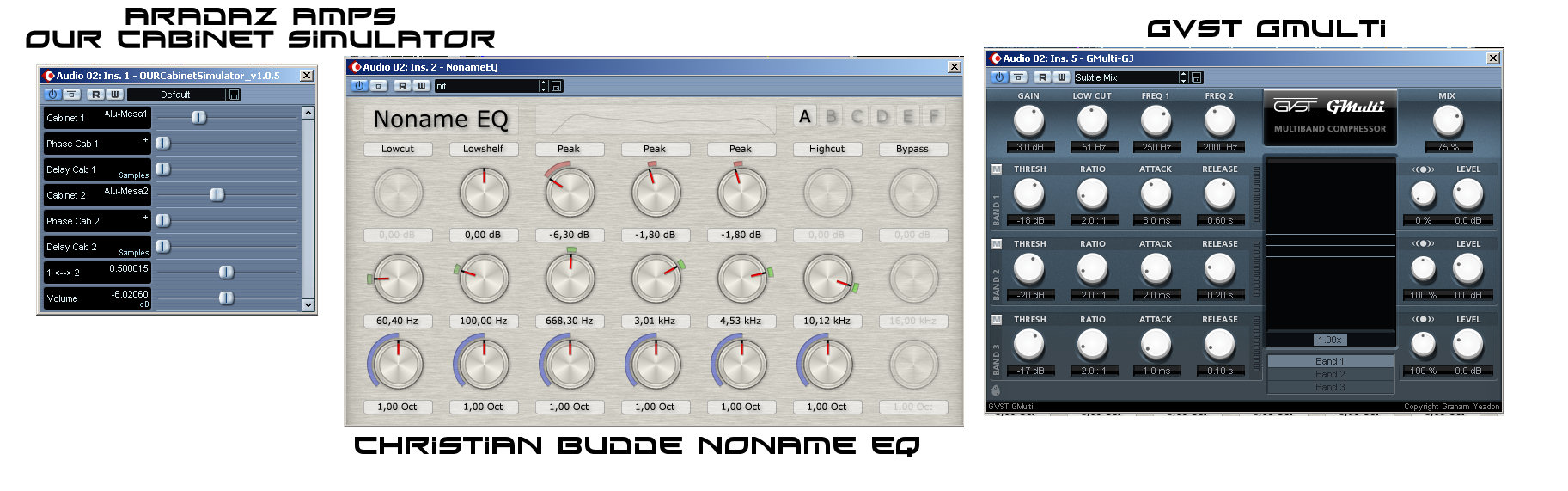Click Band 1 stereo width symbol
This screenshot has width=1568, height=491.
pos(1423,169)
